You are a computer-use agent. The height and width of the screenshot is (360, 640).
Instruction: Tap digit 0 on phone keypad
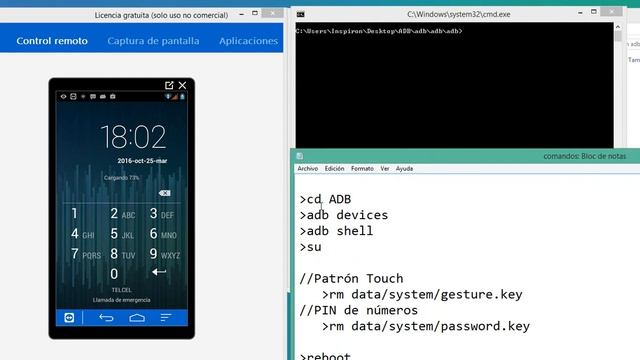(114, 274)
